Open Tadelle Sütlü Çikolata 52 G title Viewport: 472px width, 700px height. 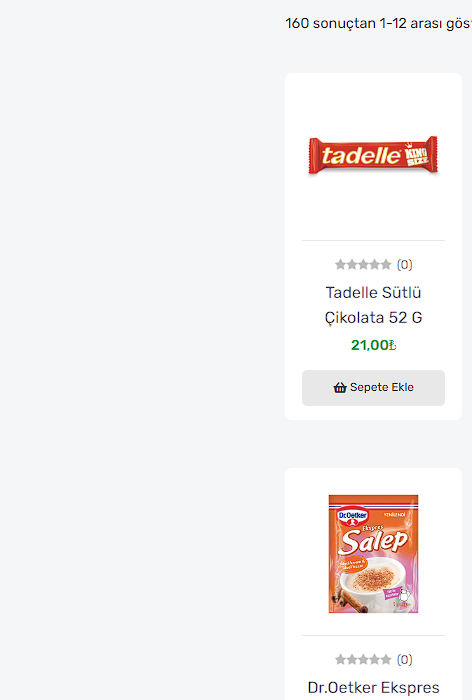coord(373,305)
